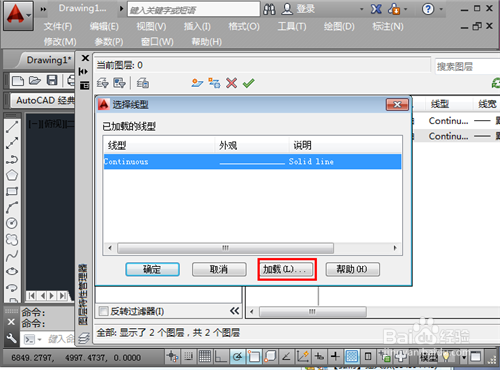
Task: Click the linetype list horizontal scrollbar thumb
Action: (225, 248)
